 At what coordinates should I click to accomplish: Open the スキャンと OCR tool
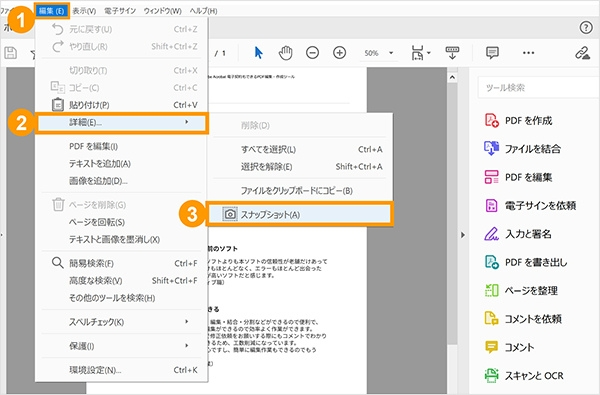coord(524,375)
